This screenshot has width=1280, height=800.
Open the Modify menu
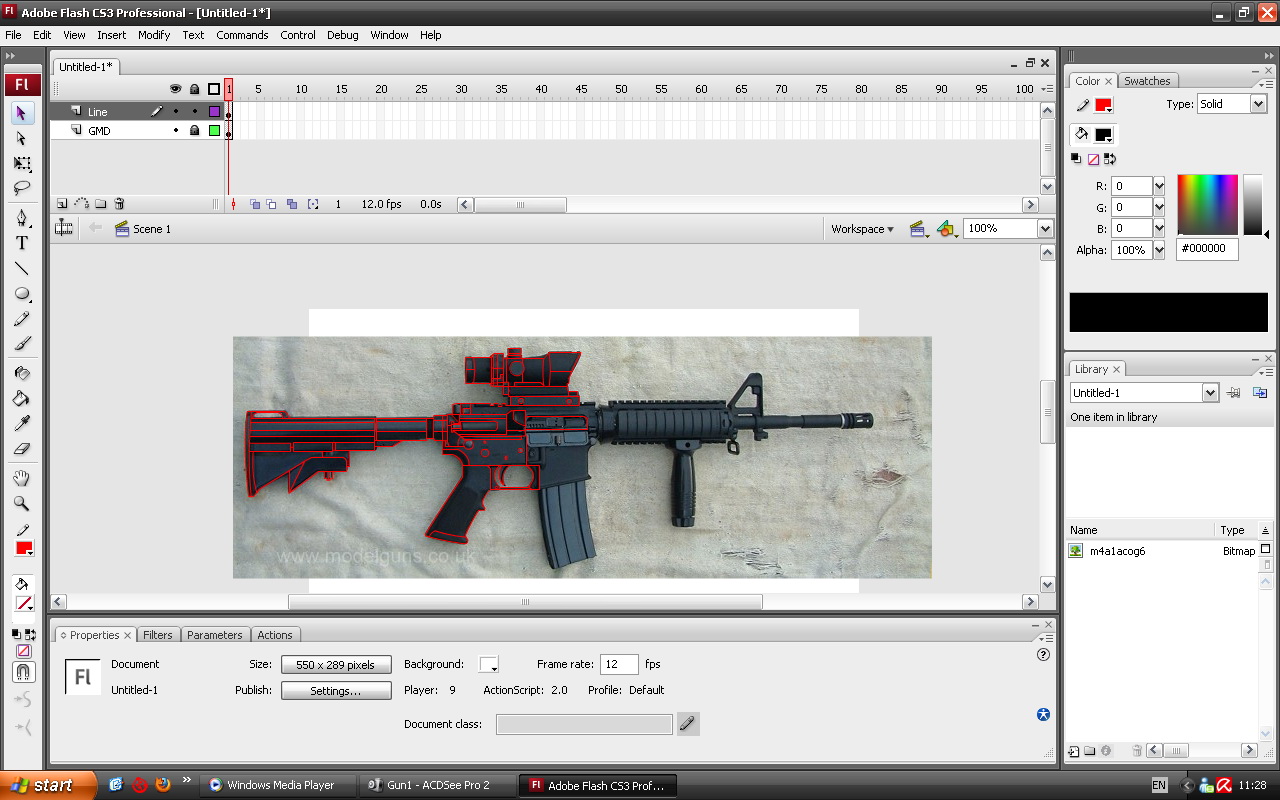pos(154,35)
